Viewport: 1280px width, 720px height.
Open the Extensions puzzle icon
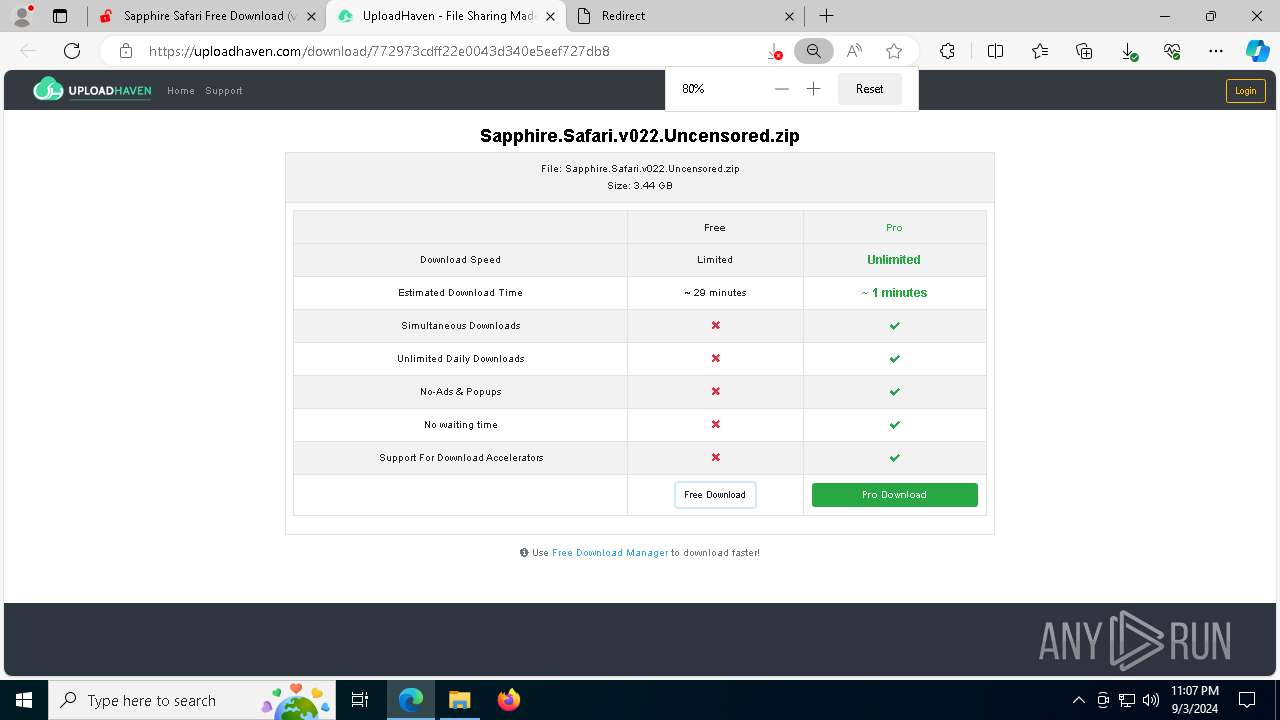click(947, 51)
